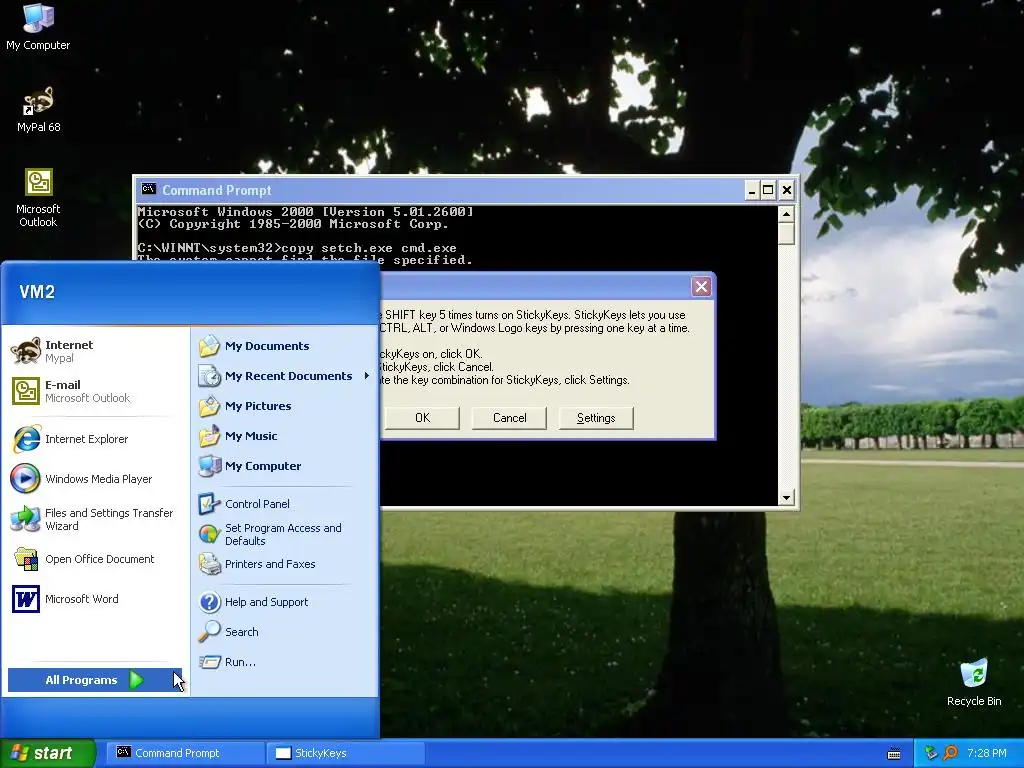Open Microsoft Outlook desktop icon
This screenshot has width=1024, height=768.
pyautogui.click(x=38, y=197)
